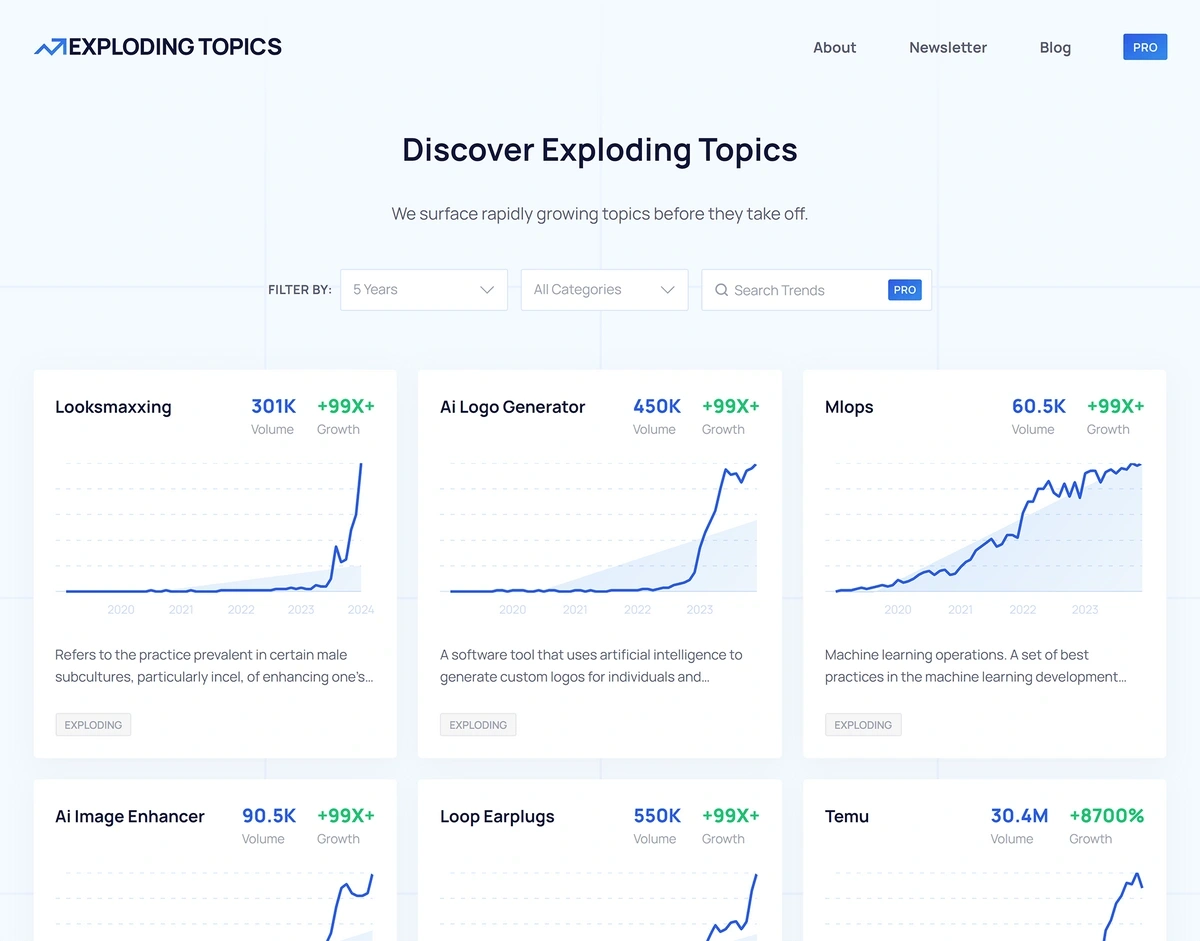Click the 60.5K volume value
The width and height of the screenshot is (1200, 941).
(1039, 406)
